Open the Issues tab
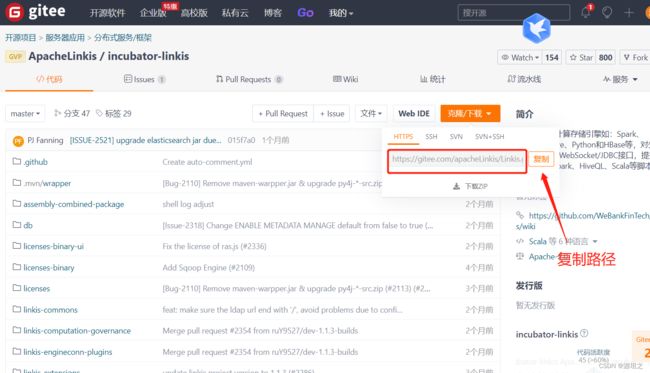 coord(145,79)
